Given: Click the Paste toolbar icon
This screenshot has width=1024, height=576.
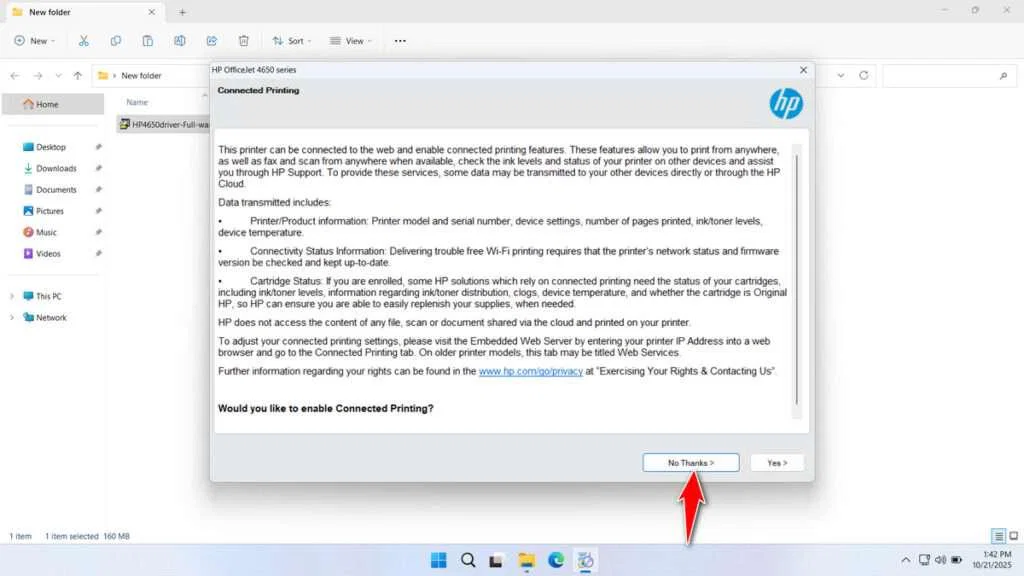Looking at the screenshot, I should click(147, 40).
